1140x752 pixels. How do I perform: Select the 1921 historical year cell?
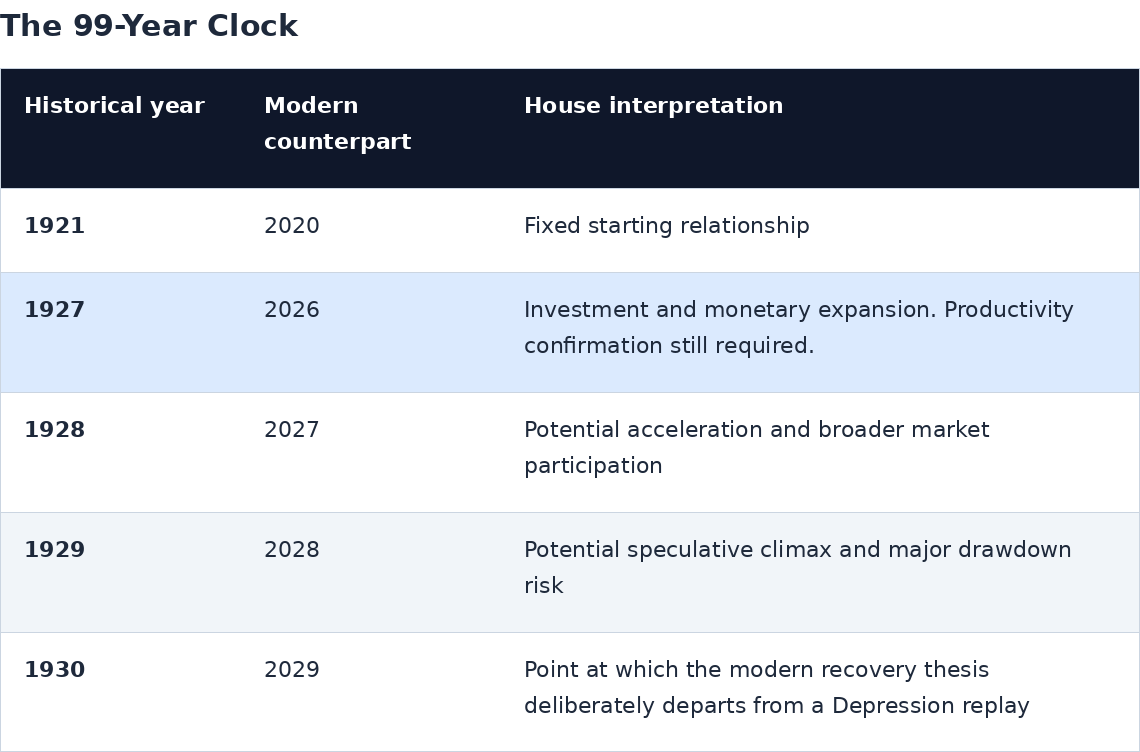click(55, 225)
